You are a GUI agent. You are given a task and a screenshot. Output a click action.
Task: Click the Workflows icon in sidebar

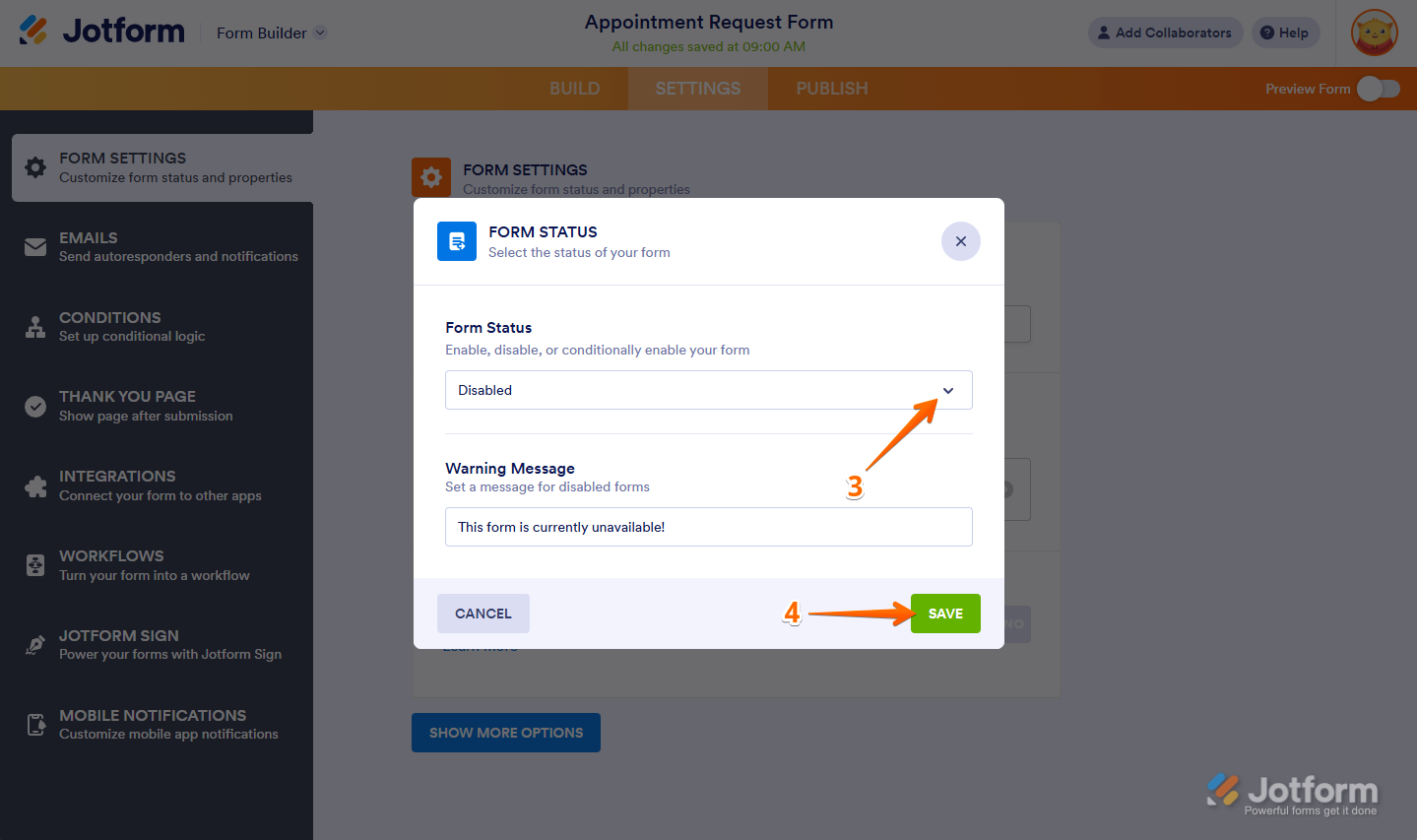[x=35, y=565]
